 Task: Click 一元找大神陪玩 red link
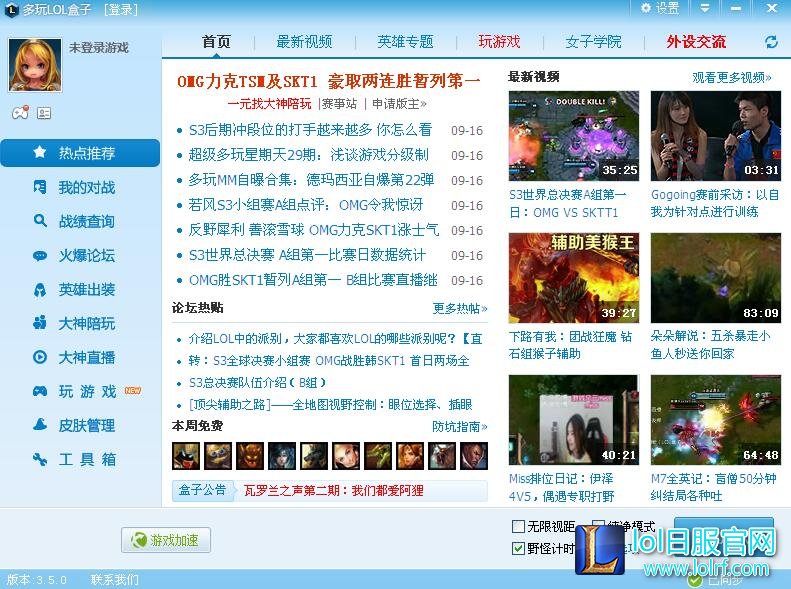pyautogui.click(x=269, y=104)
